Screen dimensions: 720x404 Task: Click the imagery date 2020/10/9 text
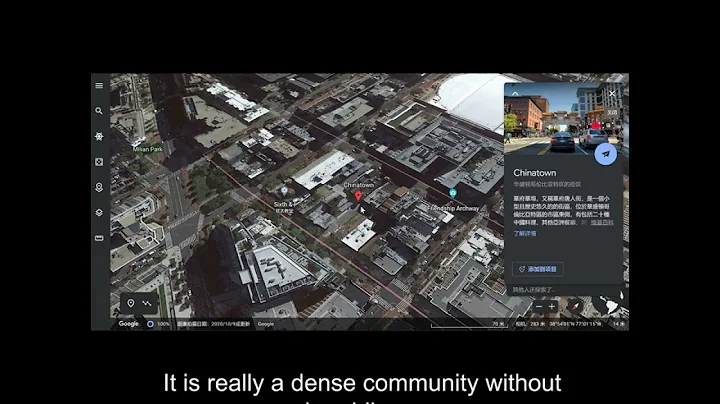(214, 324)
